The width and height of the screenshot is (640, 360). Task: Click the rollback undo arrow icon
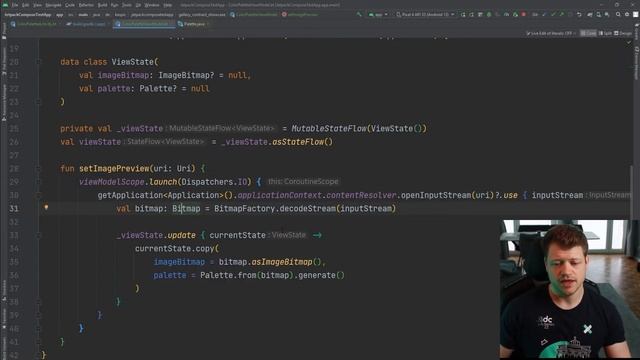point(579,14)
